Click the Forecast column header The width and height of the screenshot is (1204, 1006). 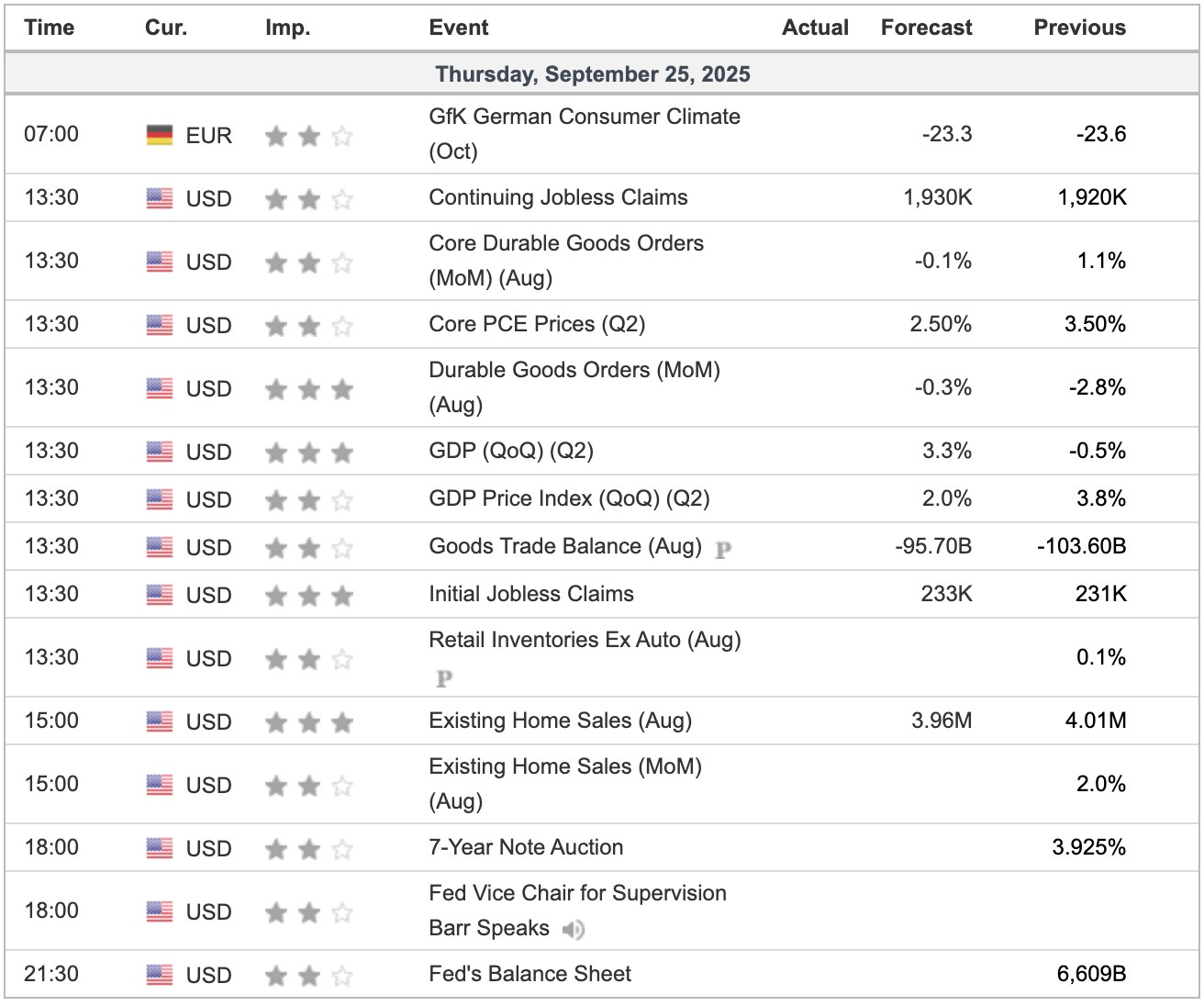[926, 28]
